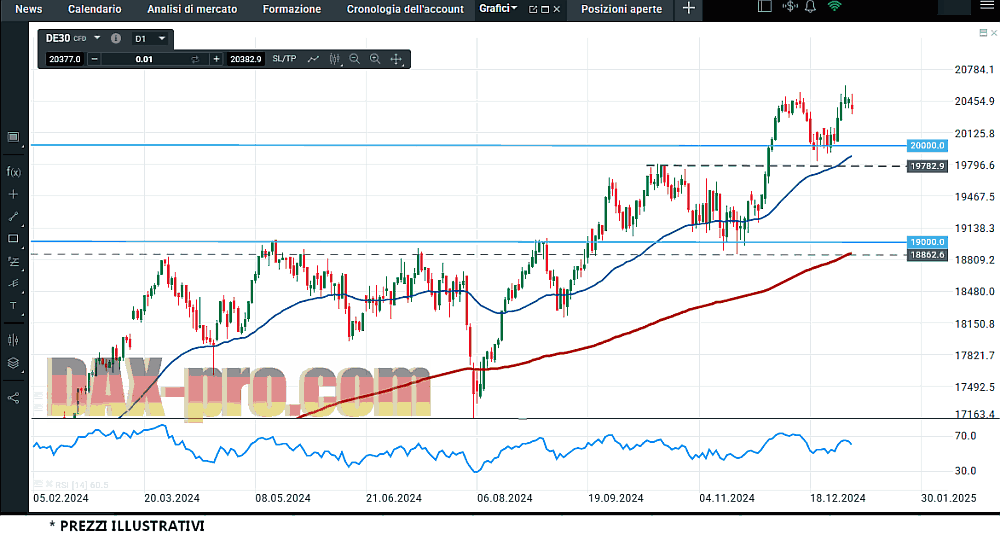This screenshot has height=535, width=1000.
Task: Open SL/TP settings
Action: (284, 59)
